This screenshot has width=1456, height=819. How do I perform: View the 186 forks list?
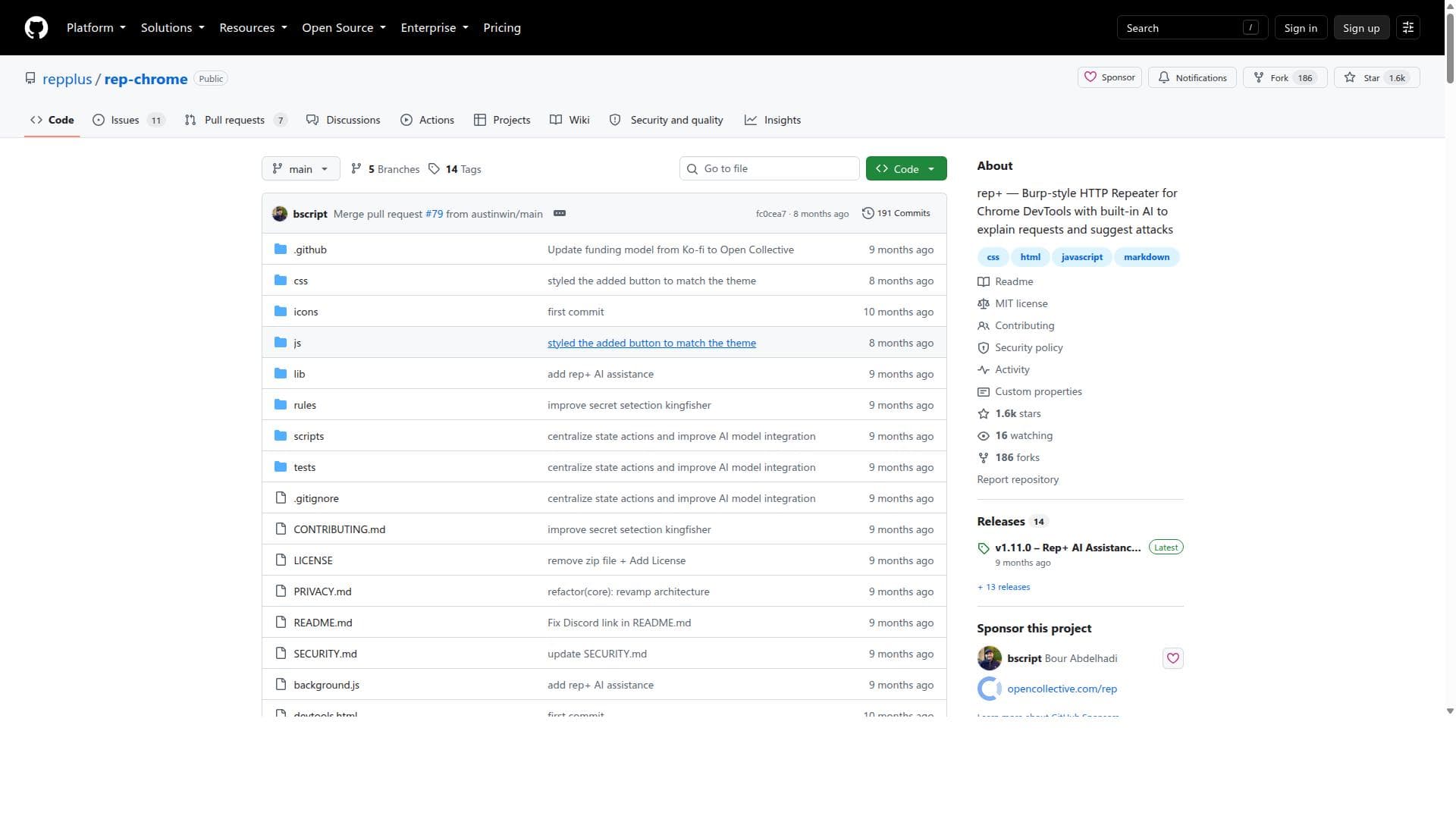tap(1009, 457)
